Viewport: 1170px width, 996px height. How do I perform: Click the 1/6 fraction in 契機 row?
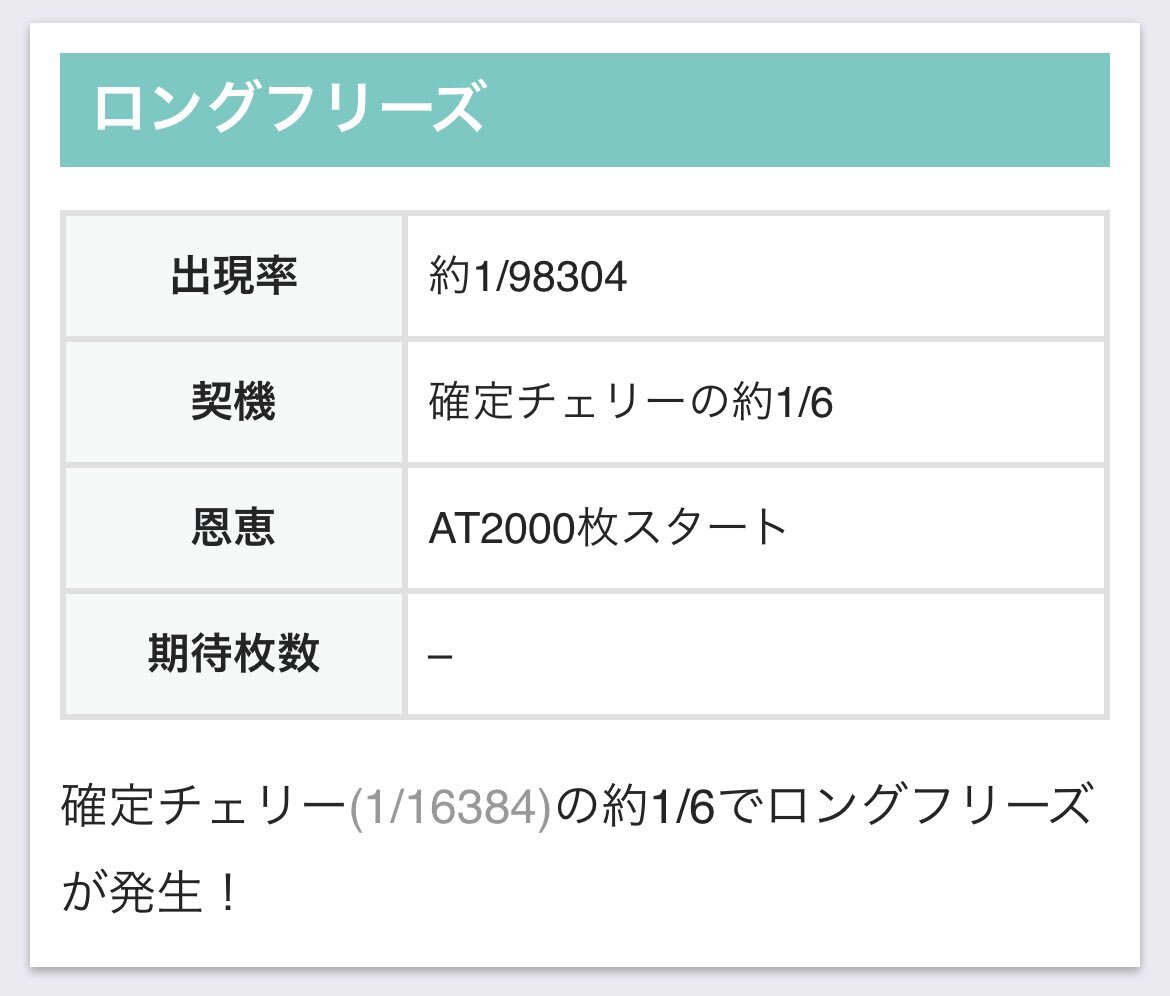(x=804, y=403)
